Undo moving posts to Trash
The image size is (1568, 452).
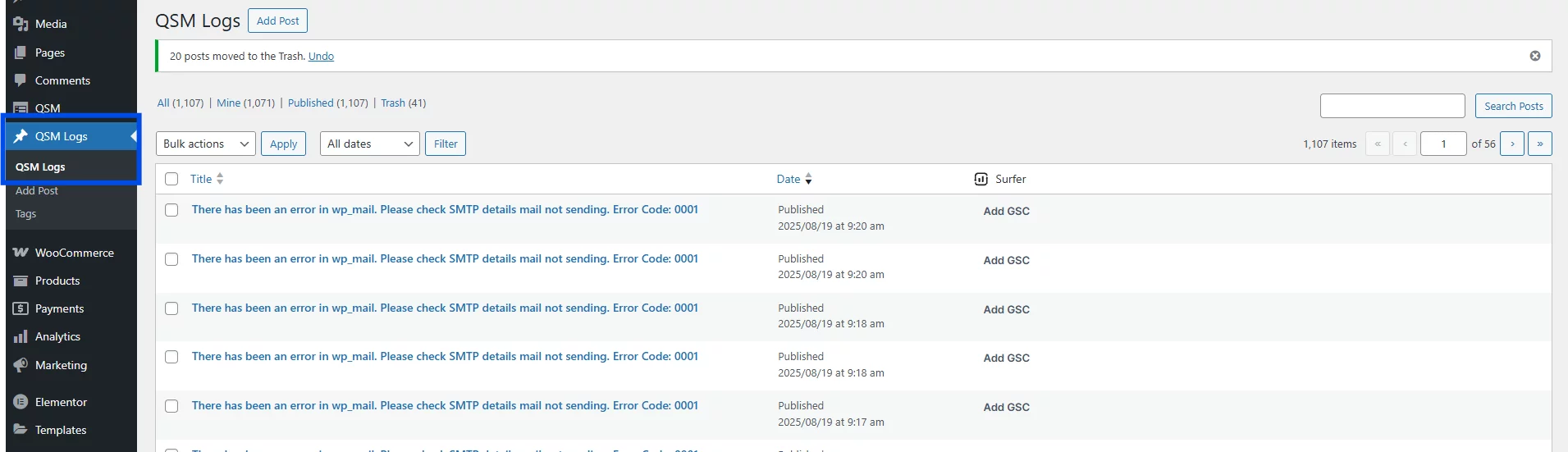point(321,56)
